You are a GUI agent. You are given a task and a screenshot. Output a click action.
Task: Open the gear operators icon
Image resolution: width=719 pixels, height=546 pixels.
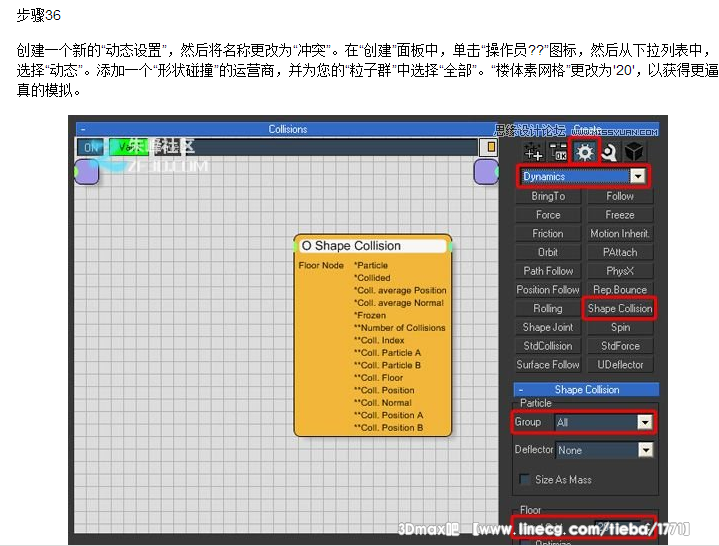pos(584,152)
